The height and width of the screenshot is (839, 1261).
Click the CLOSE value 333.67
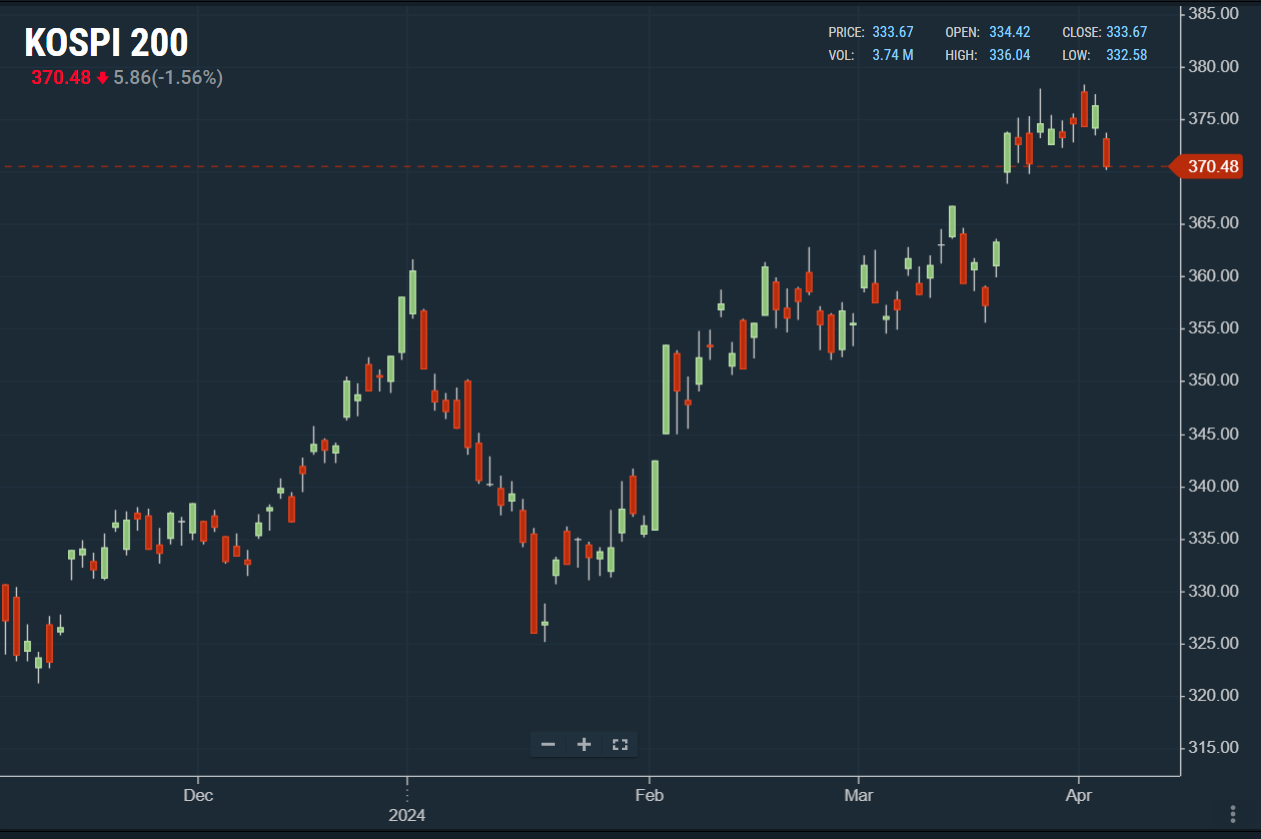(1126, 33)
